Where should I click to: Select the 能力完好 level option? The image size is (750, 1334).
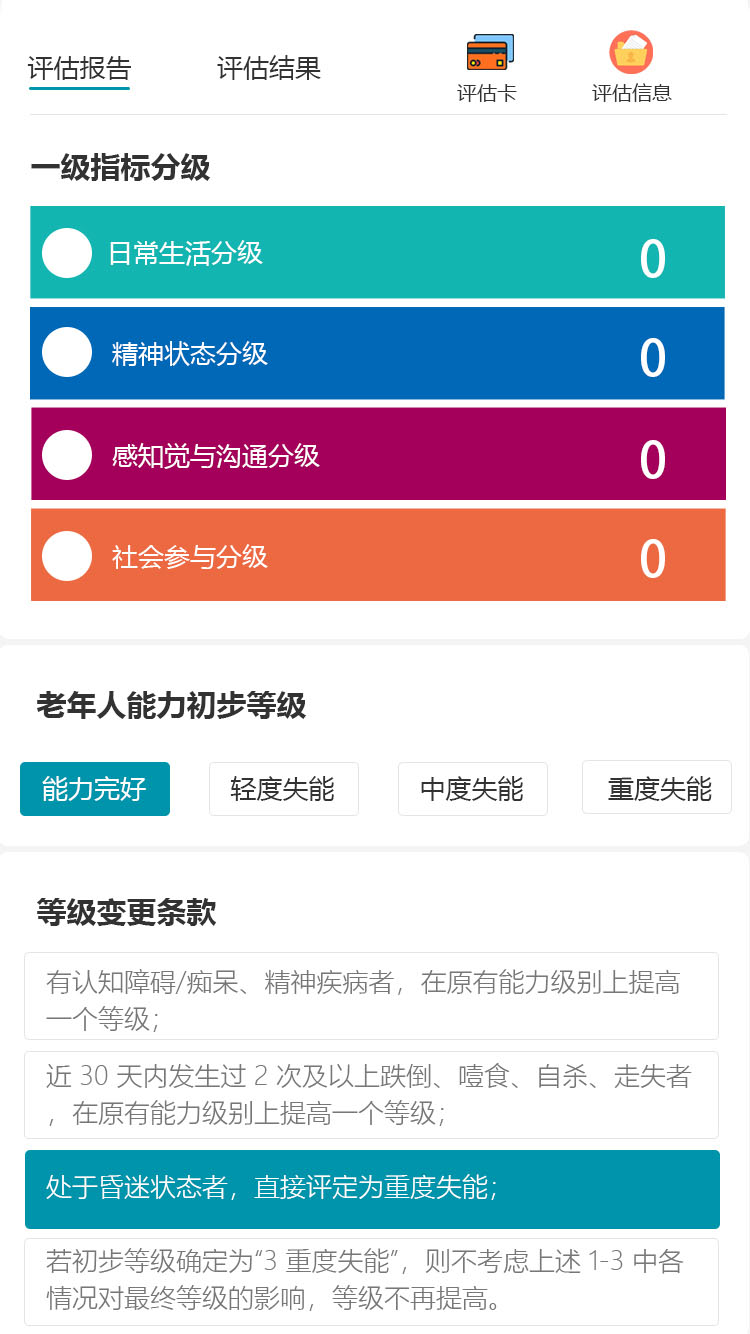95,789
